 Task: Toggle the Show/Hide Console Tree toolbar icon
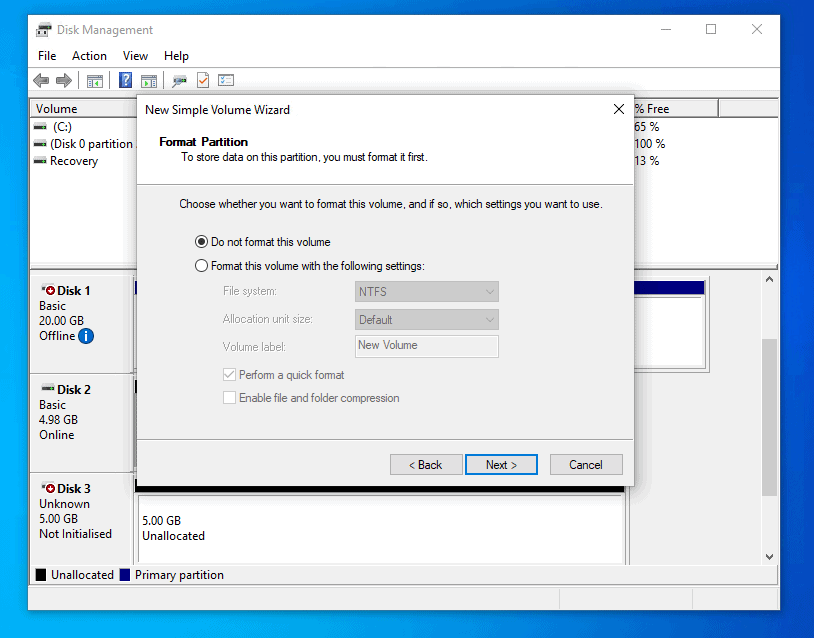tap(95, 80)
